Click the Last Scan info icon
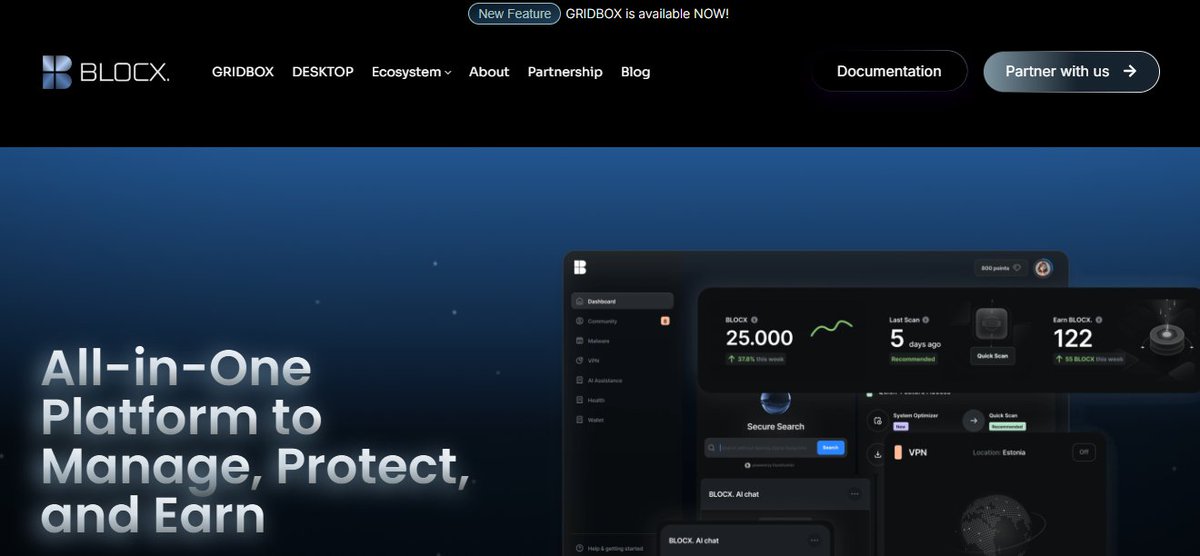The image size is (1200, 556). [926, 320]
